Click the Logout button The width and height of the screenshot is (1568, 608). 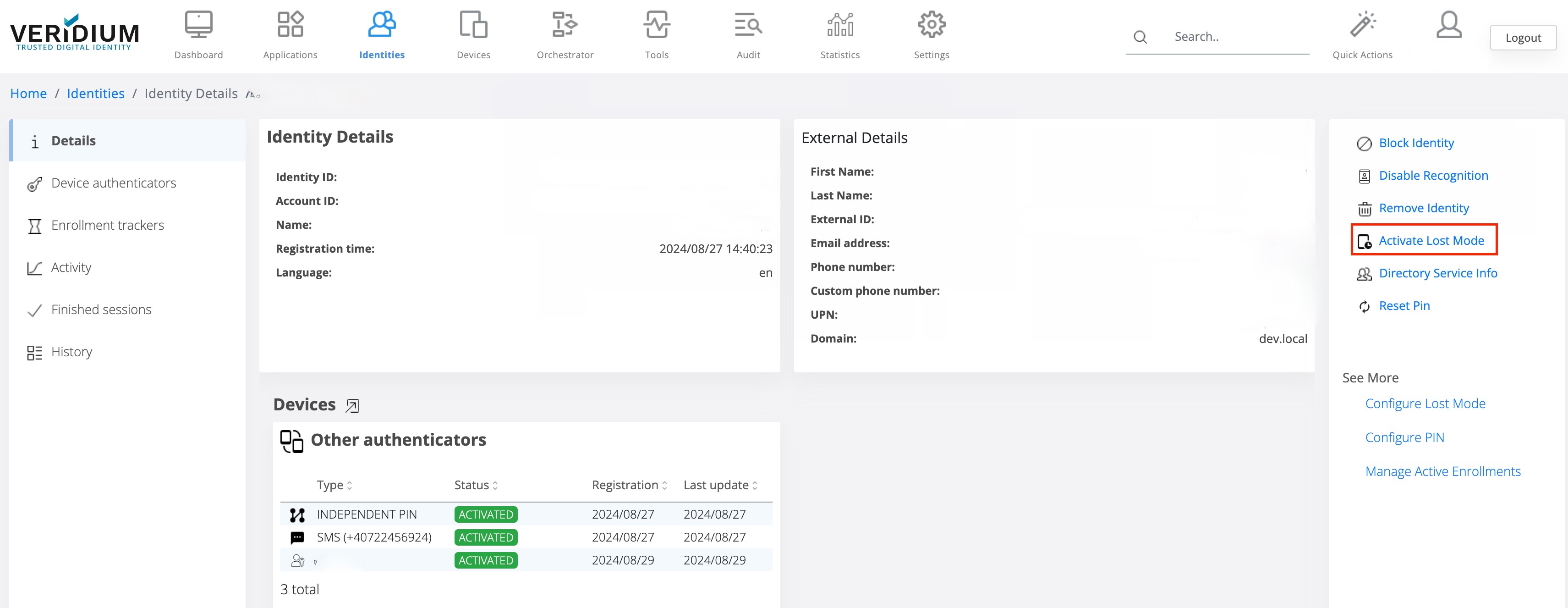(x=1522, y=38)
